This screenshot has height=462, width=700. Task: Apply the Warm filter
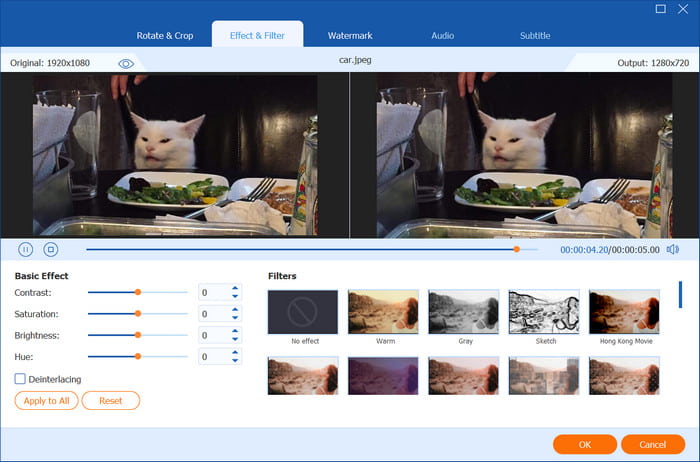pyautogui.click(x=383, y=312)
